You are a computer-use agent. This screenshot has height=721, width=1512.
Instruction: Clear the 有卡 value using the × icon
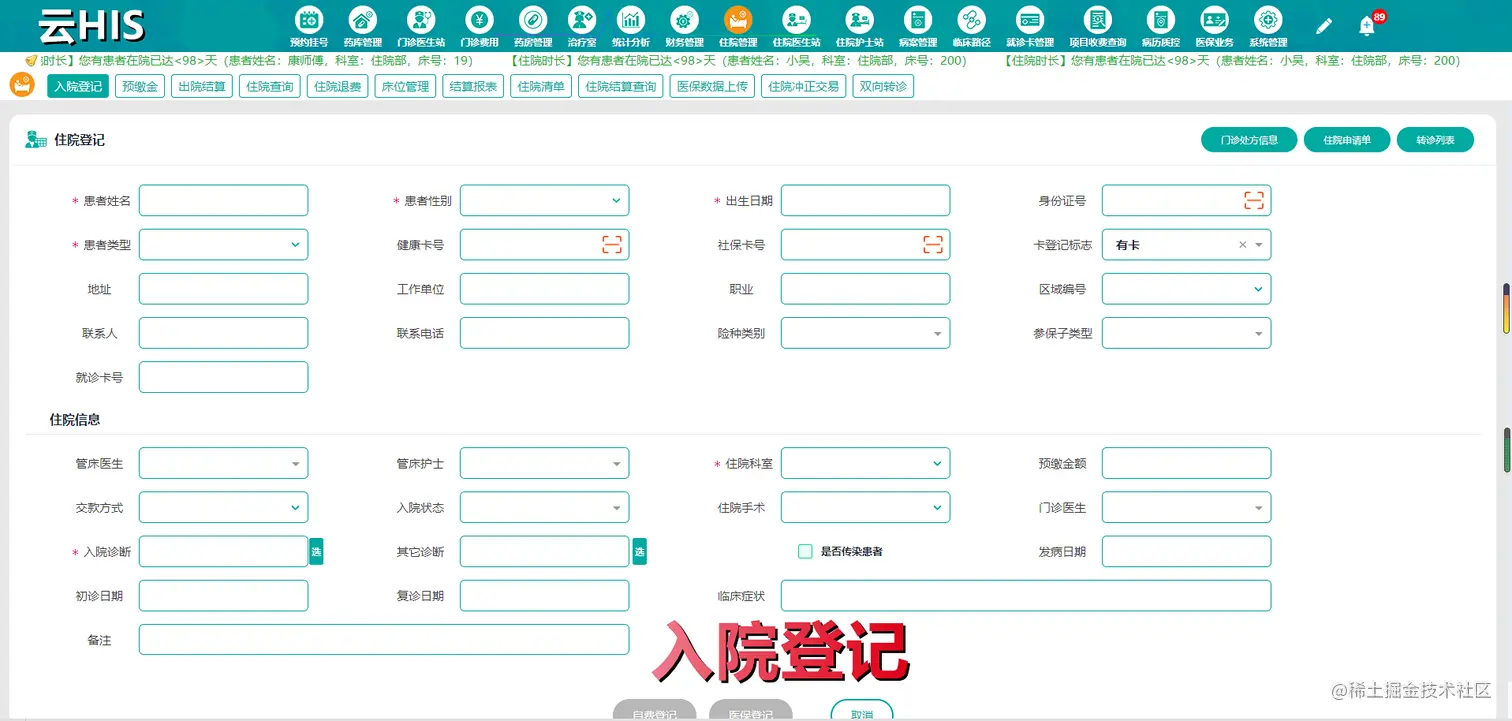pyautogui.click(x=1242, y=244)
